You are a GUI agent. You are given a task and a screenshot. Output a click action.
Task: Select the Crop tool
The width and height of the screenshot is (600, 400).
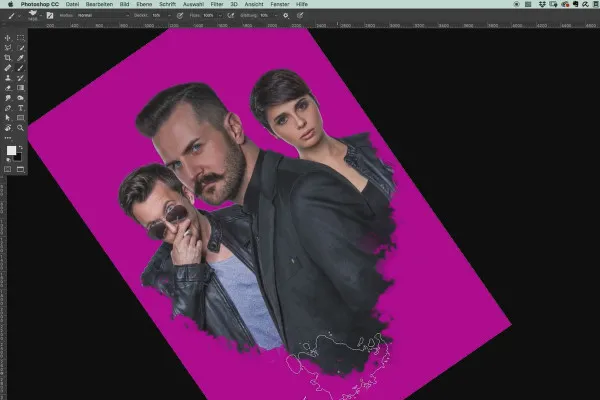8,58
